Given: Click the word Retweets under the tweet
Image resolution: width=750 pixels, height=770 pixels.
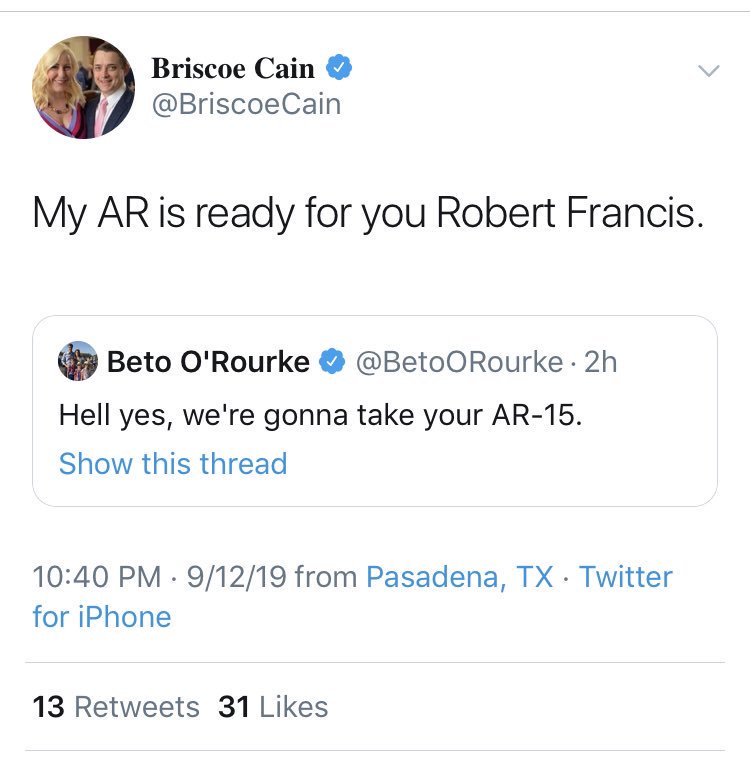Looking at the screenshot, I should (x=137, y=707).
